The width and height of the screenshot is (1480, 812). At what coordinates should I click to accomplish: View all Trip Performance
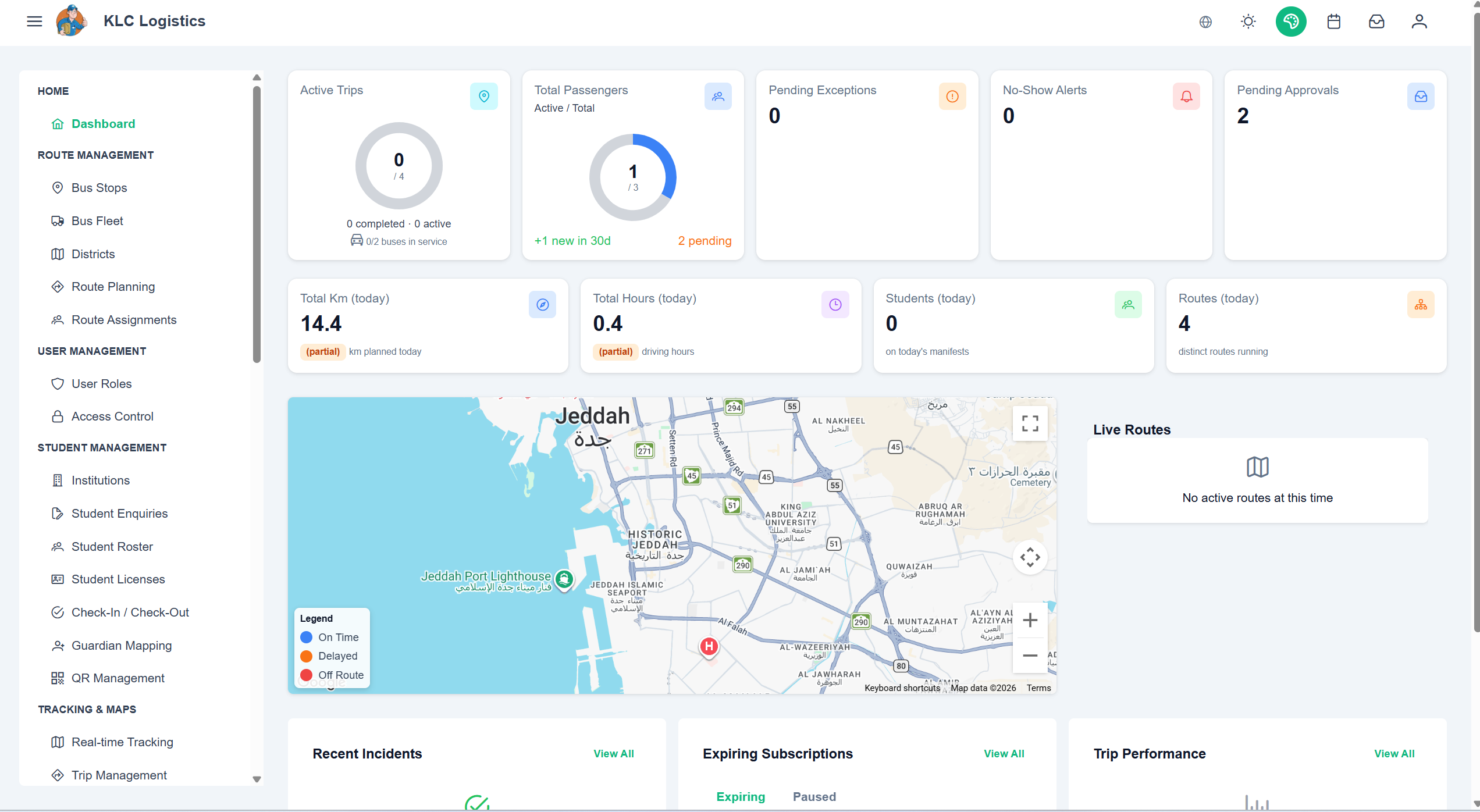1394,754
